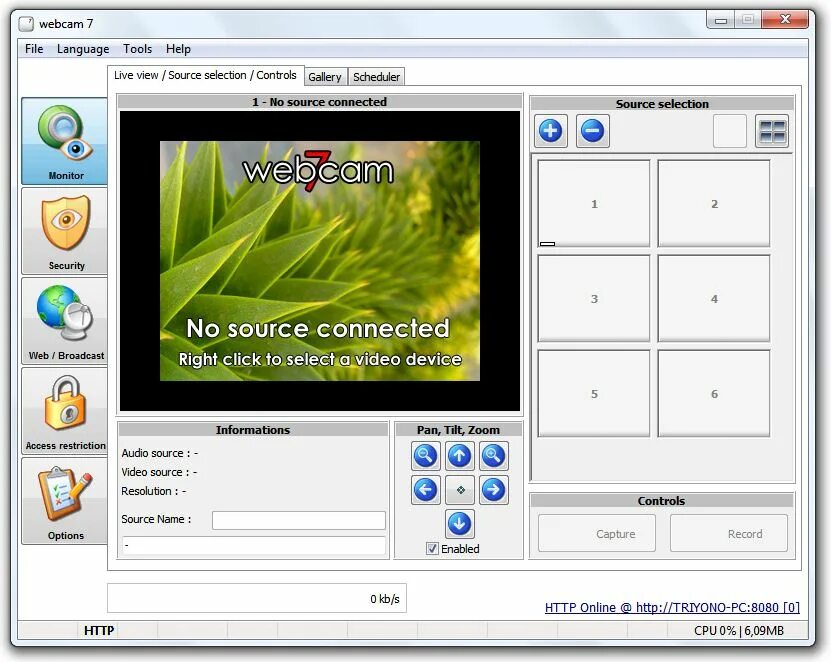The width and height of the screenshot is (831, 662).
Task: Select source slot 5
Action: (594, 393)
